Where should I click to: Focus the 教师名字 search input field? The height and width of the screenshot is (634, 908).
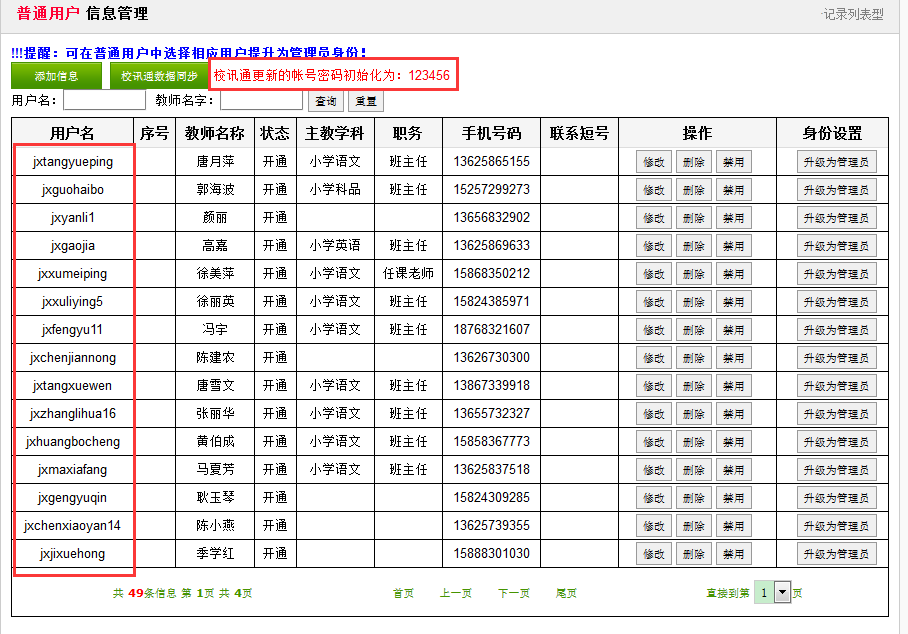tap(261, 100)
